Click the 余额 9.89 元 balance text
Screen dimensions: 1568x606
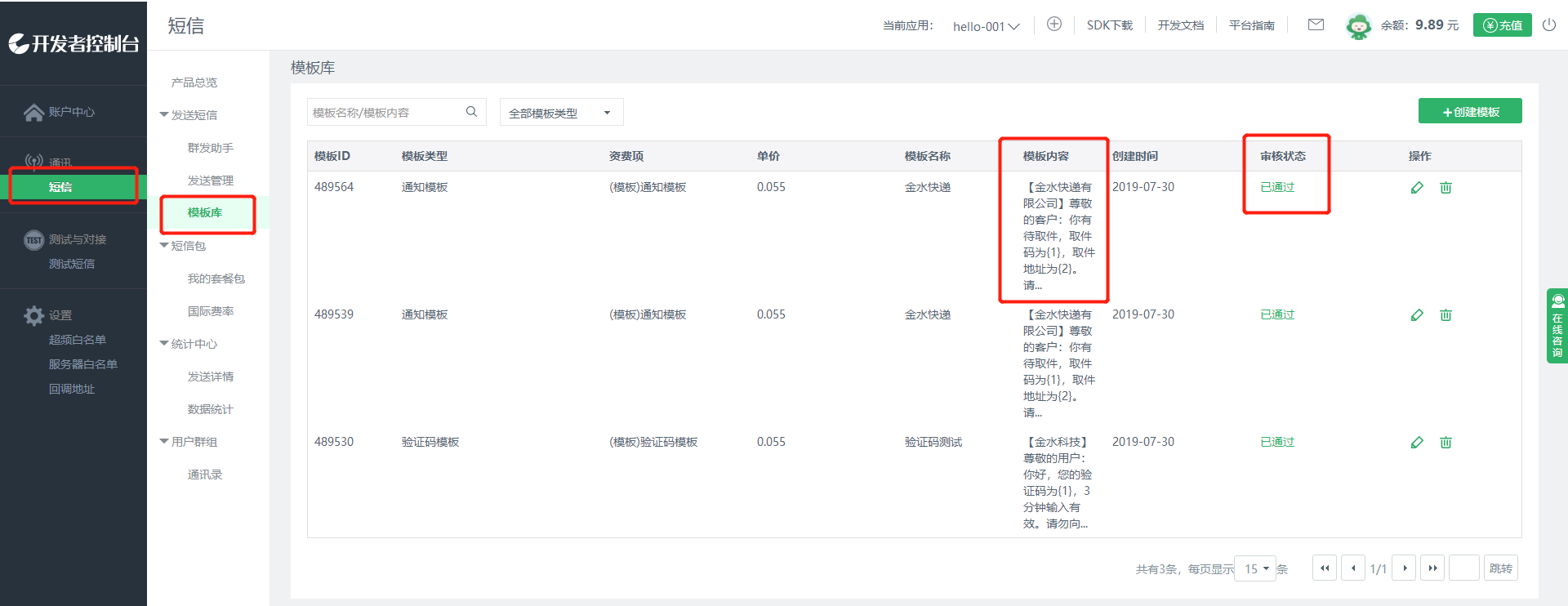1419,25
